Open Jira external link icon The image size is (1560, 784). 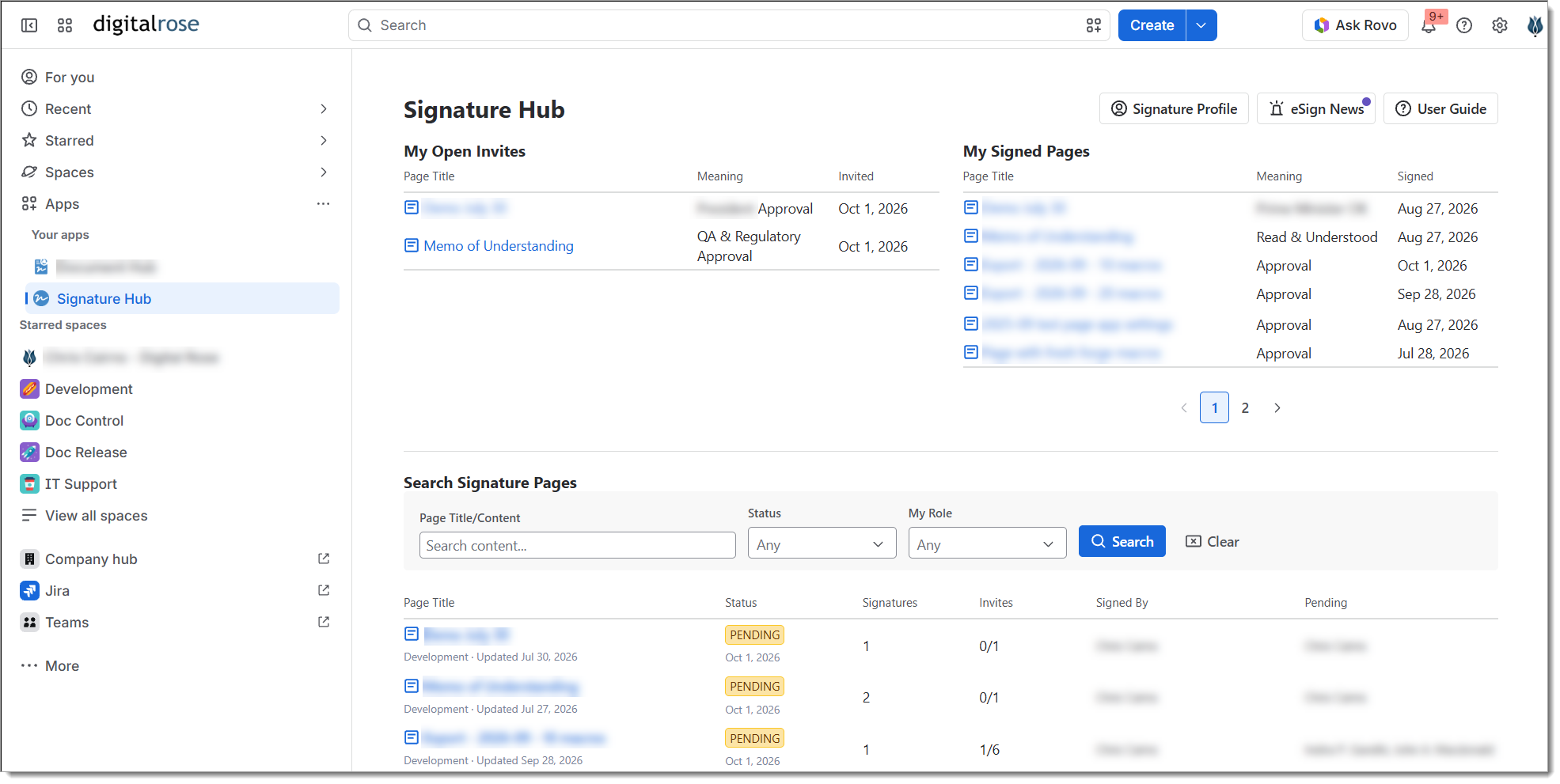[324, 590]
